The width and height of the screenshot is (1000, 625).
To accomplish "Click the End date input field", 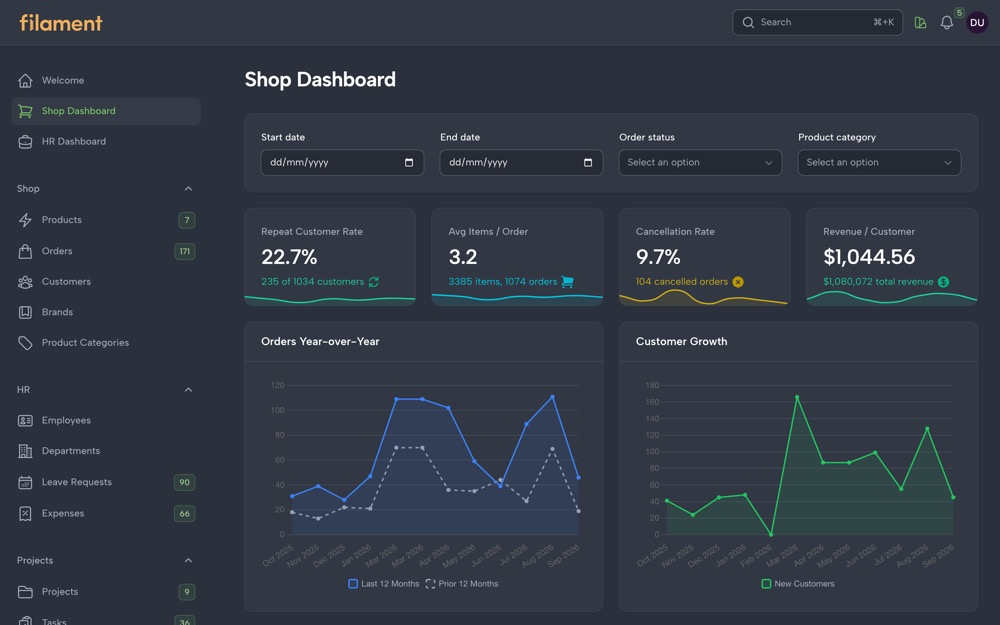I will coord(521,163).
